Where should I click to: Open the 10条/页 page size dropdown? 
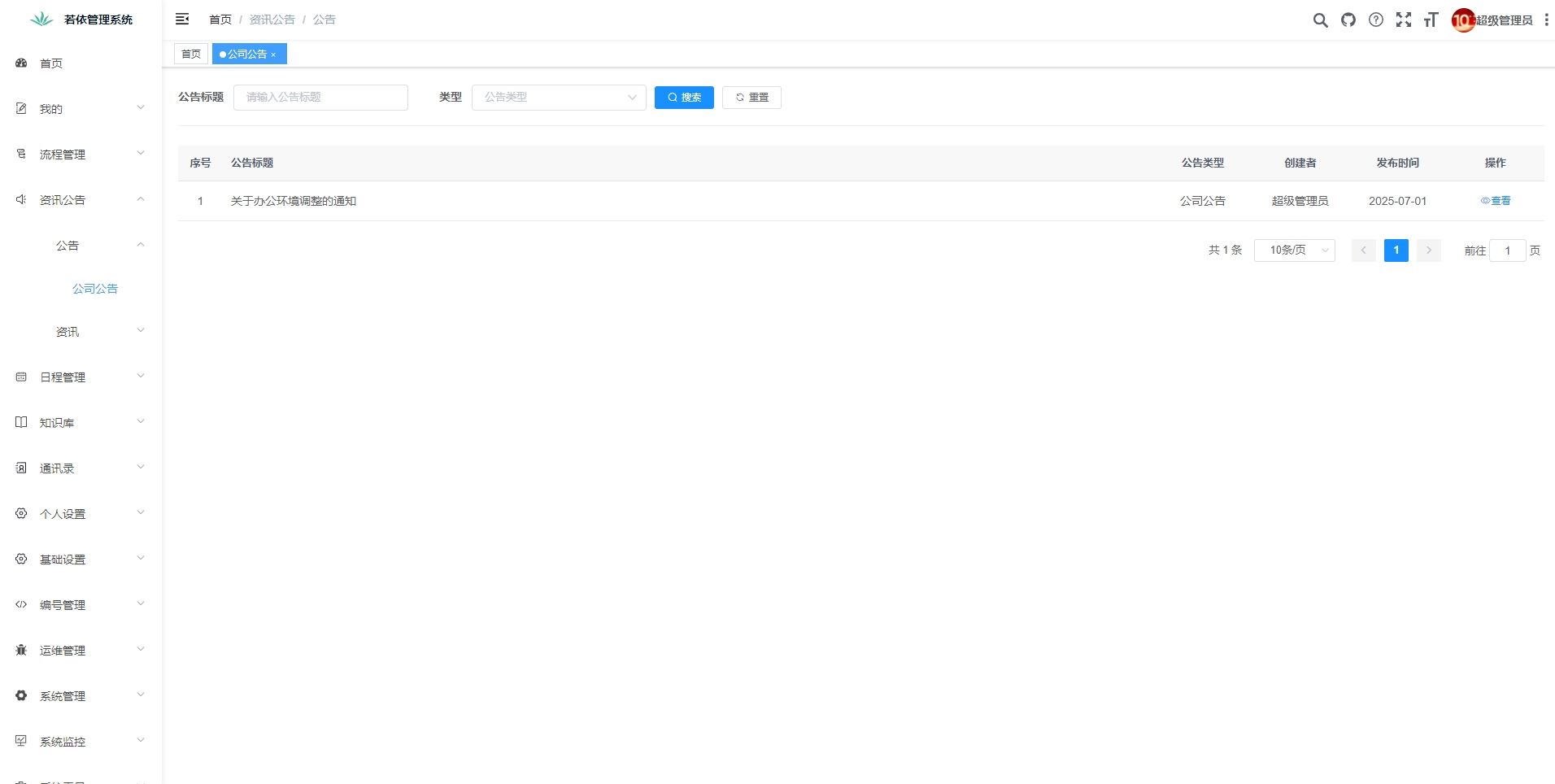[1295, 250]
